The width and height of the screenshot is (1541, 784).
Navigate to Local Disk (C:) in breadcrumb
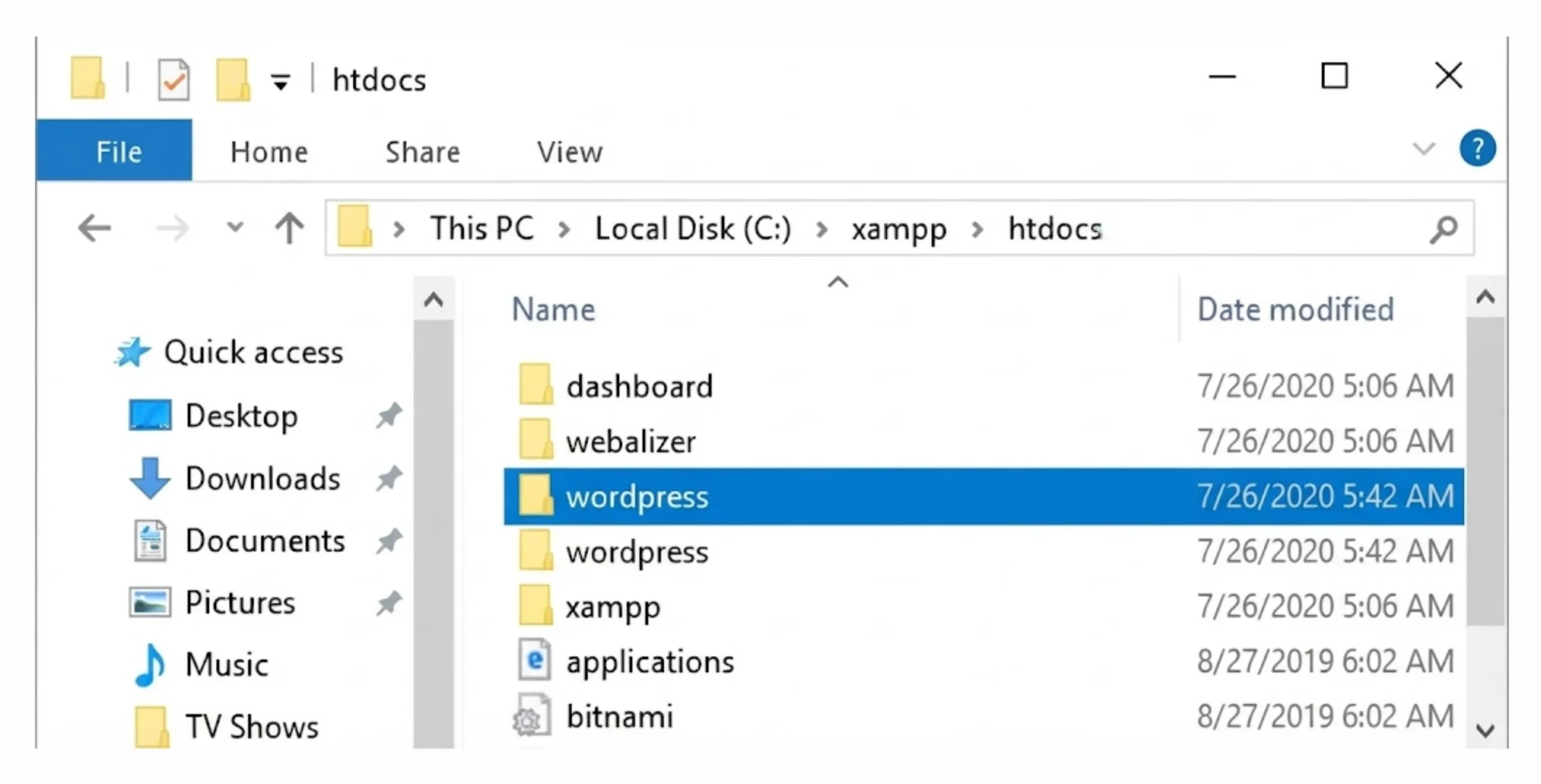(x=693, y=229)
